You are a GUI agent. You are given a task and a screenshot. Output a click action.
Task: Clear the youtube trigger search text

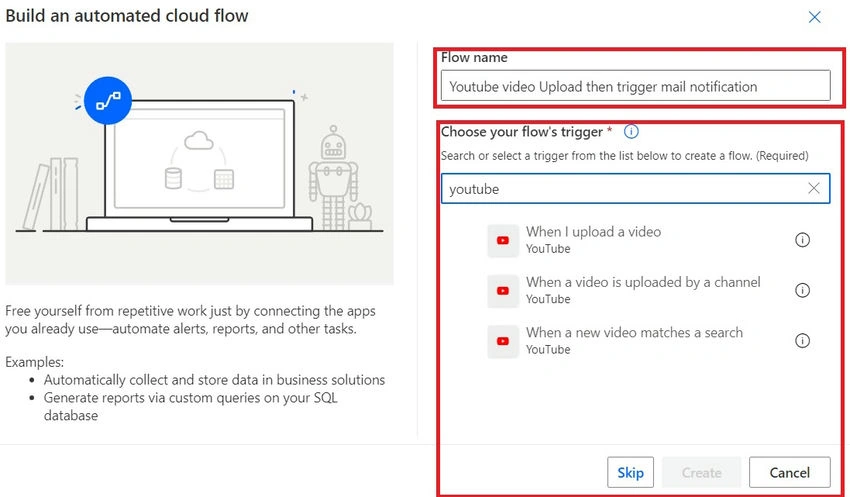tap(814, 188)
